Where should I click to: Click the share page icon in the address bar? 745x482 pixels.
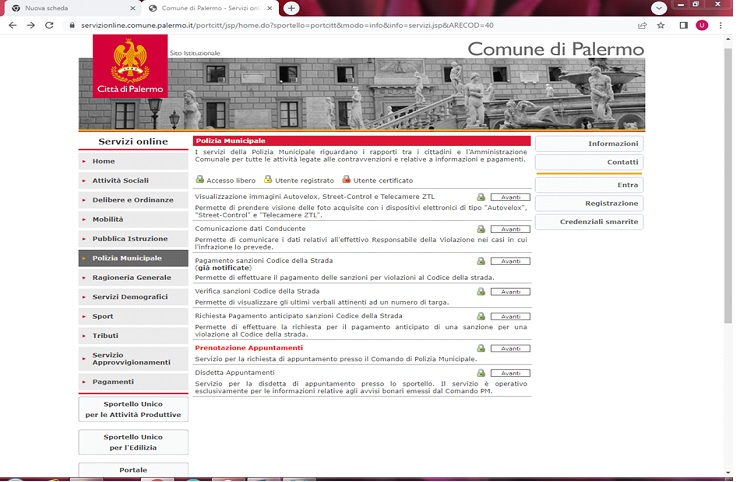click(642, 25)
